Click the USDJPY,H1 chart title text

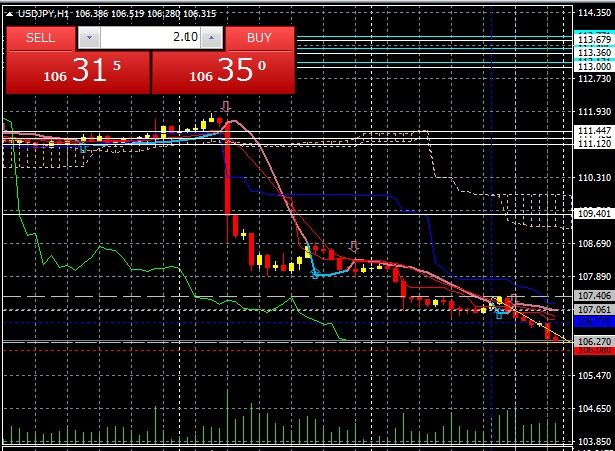[x=44, y=14]
